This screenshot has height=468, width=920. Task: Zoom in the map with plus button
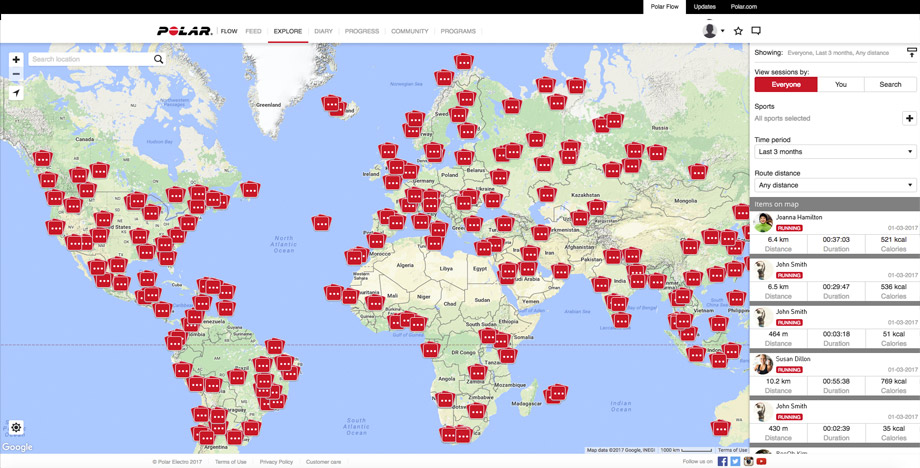pyautogui.click(x=16, y=60)
